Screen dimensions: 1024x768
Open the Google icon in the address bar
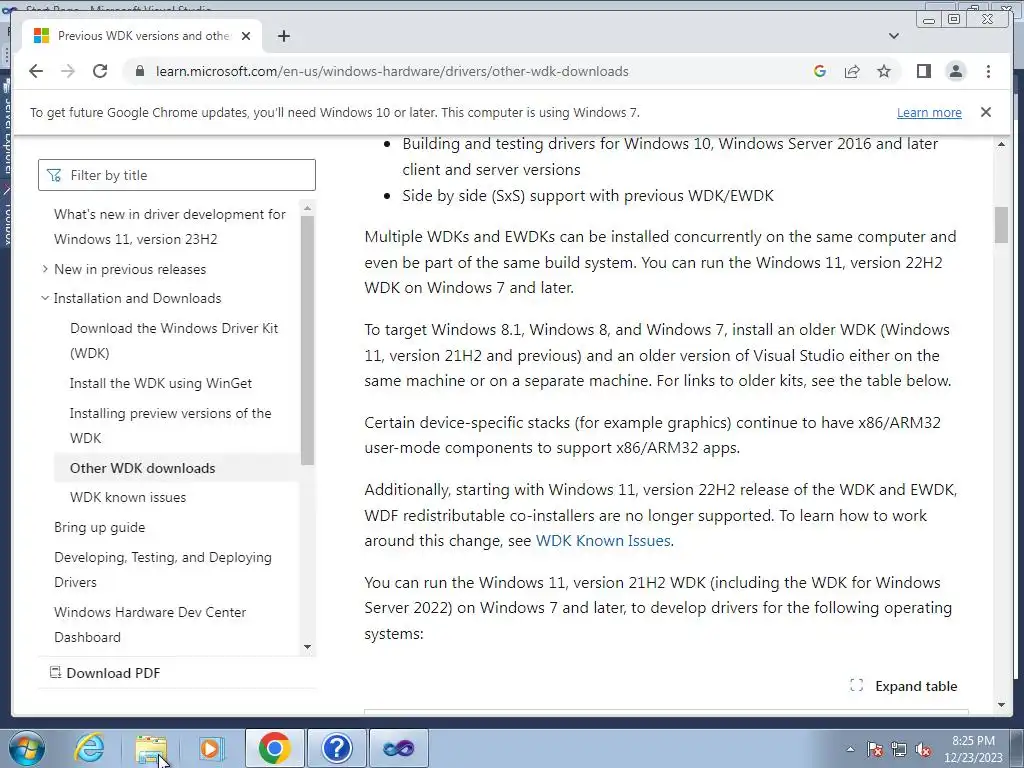coord(820,71)
